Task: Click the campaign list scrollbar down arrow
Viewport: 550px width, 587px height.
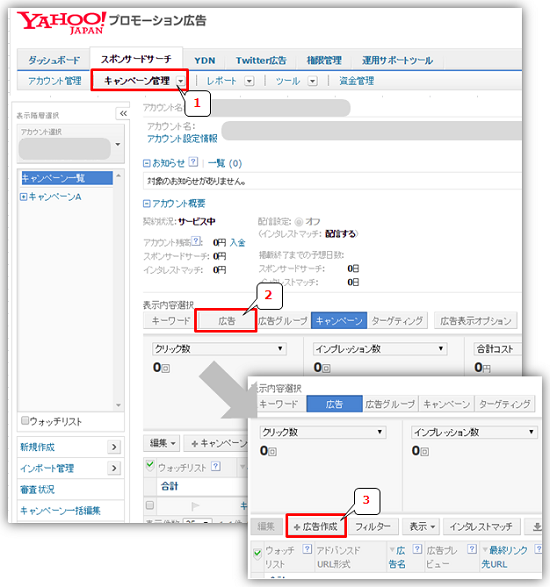Action: [x=118, y=405]
